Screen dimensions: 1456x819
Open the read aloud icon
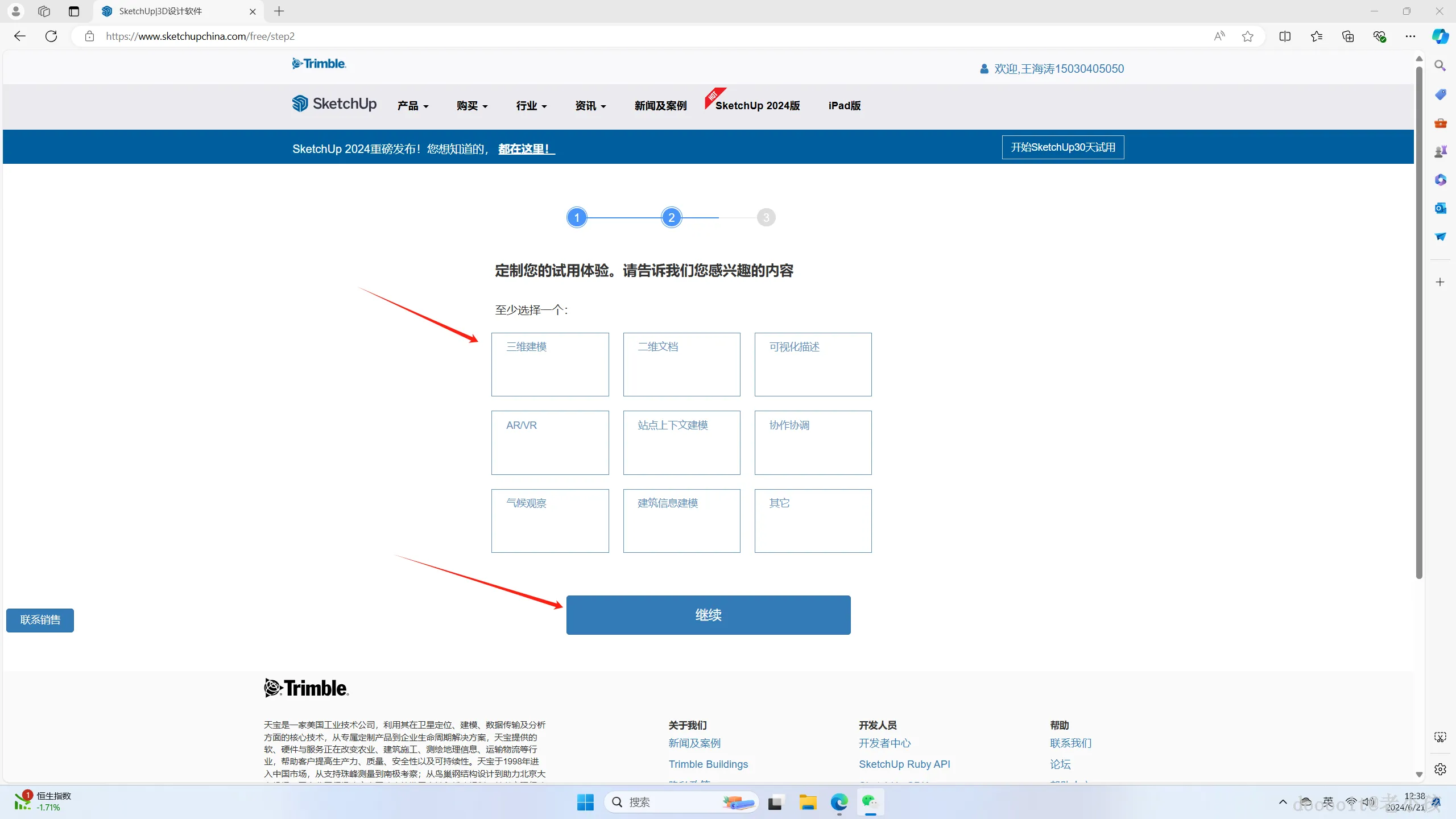1219,36
